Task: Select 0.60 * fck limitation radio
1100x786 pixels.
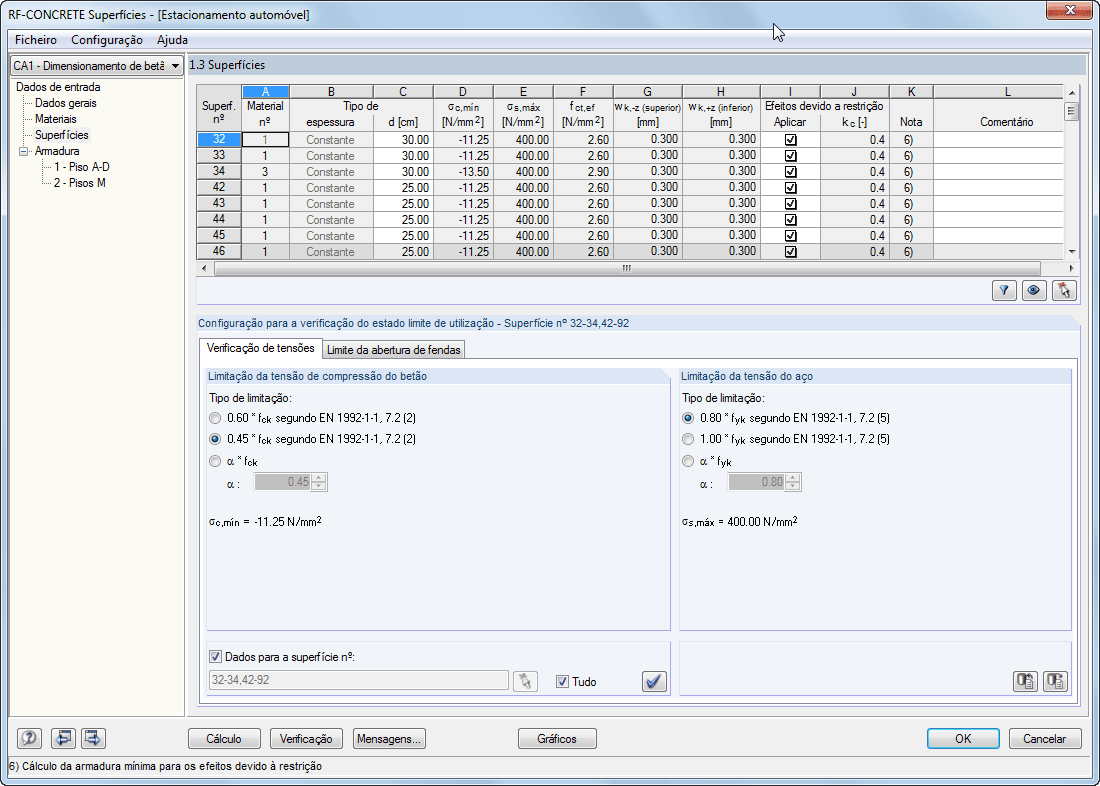Action: pyautogui.click(x=215, y=418)
